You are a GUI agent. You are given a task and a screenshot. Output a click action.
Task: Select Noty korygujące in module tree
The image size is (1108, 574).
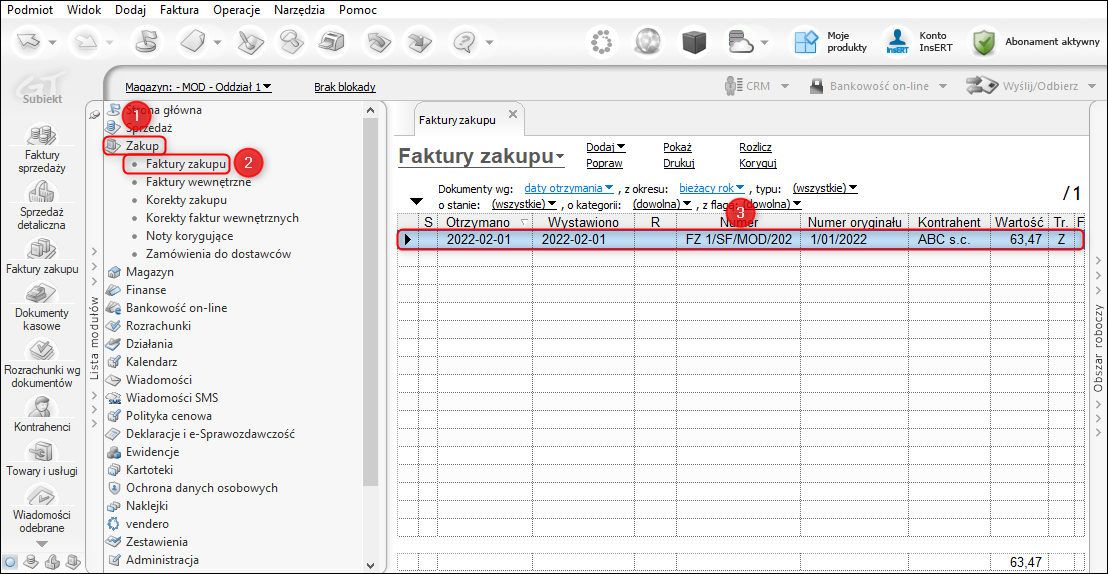(189, 235)
